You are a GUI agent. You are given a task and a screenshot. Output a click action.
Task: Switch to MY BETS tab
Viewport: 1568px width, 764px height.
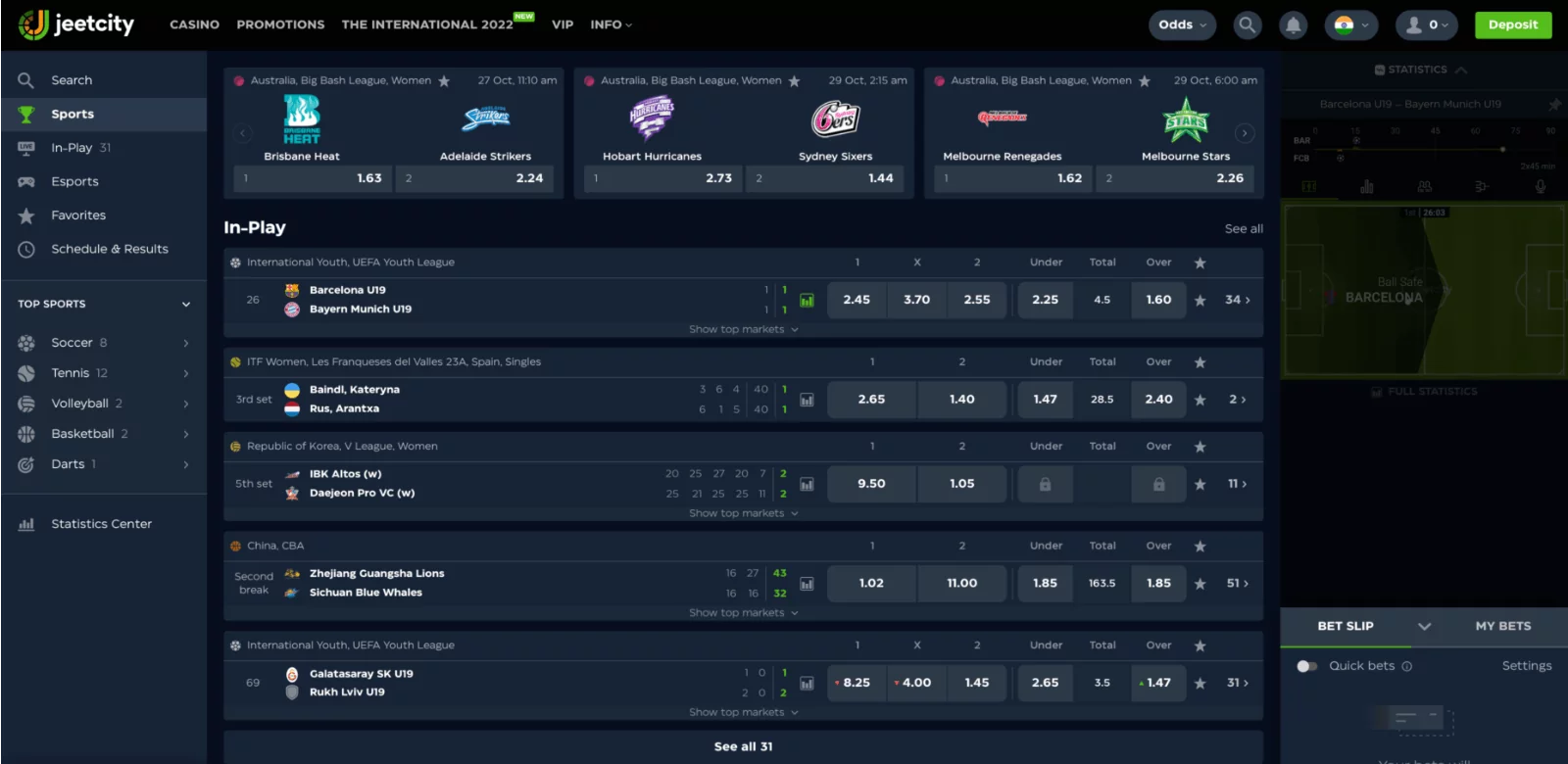pyautogui.click(x=1502, y=626)
